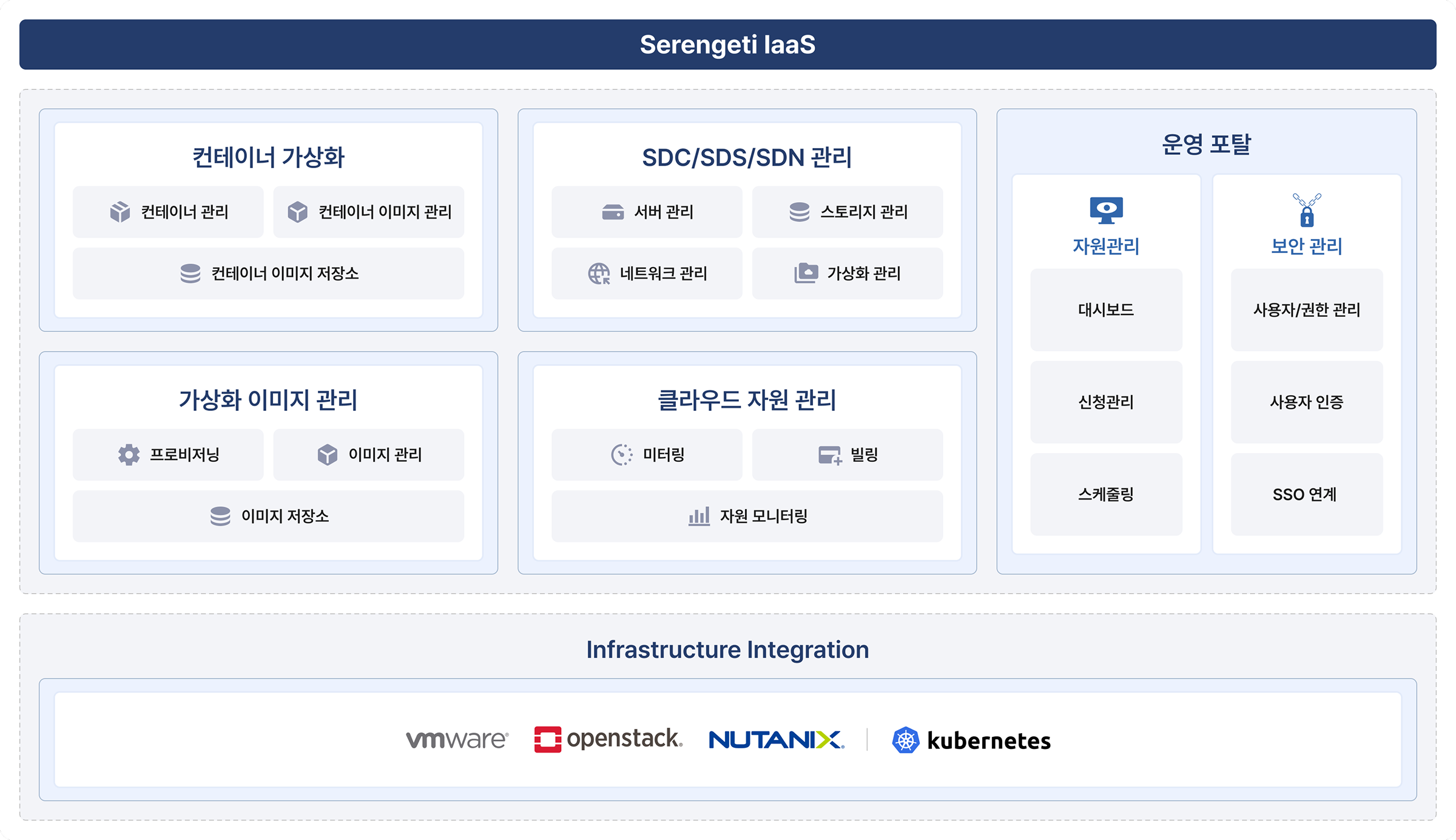Screen dimensions: 1456x840
Task: Select the 신청관리 tile
Action: point(1106,402)
